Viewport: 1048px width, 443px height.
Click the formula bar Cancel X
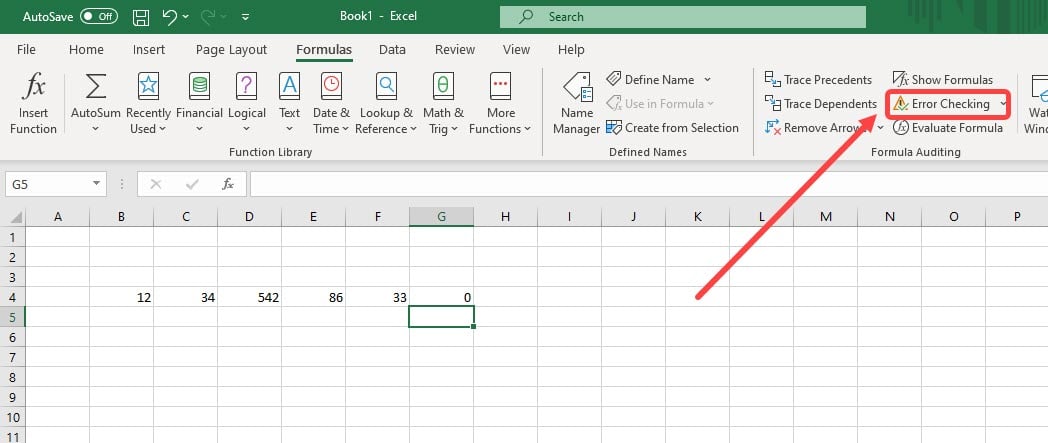coord(156,184)
